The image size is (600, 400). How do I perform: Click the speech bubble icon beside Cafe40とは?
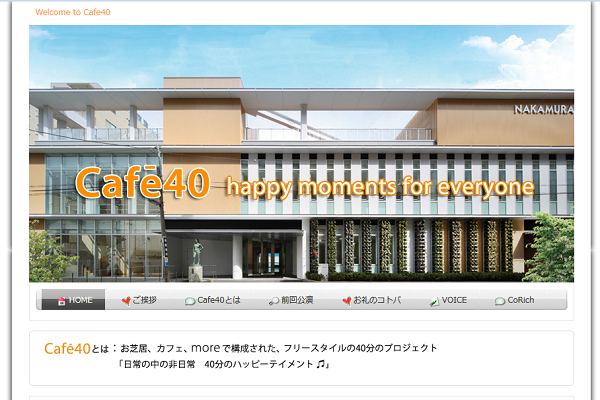point(190,300)
